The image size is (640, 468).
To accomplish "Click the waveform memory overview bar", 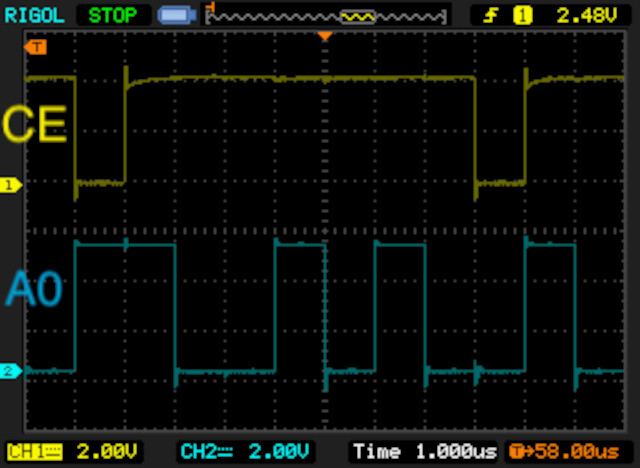I will [x=326, y=16].
